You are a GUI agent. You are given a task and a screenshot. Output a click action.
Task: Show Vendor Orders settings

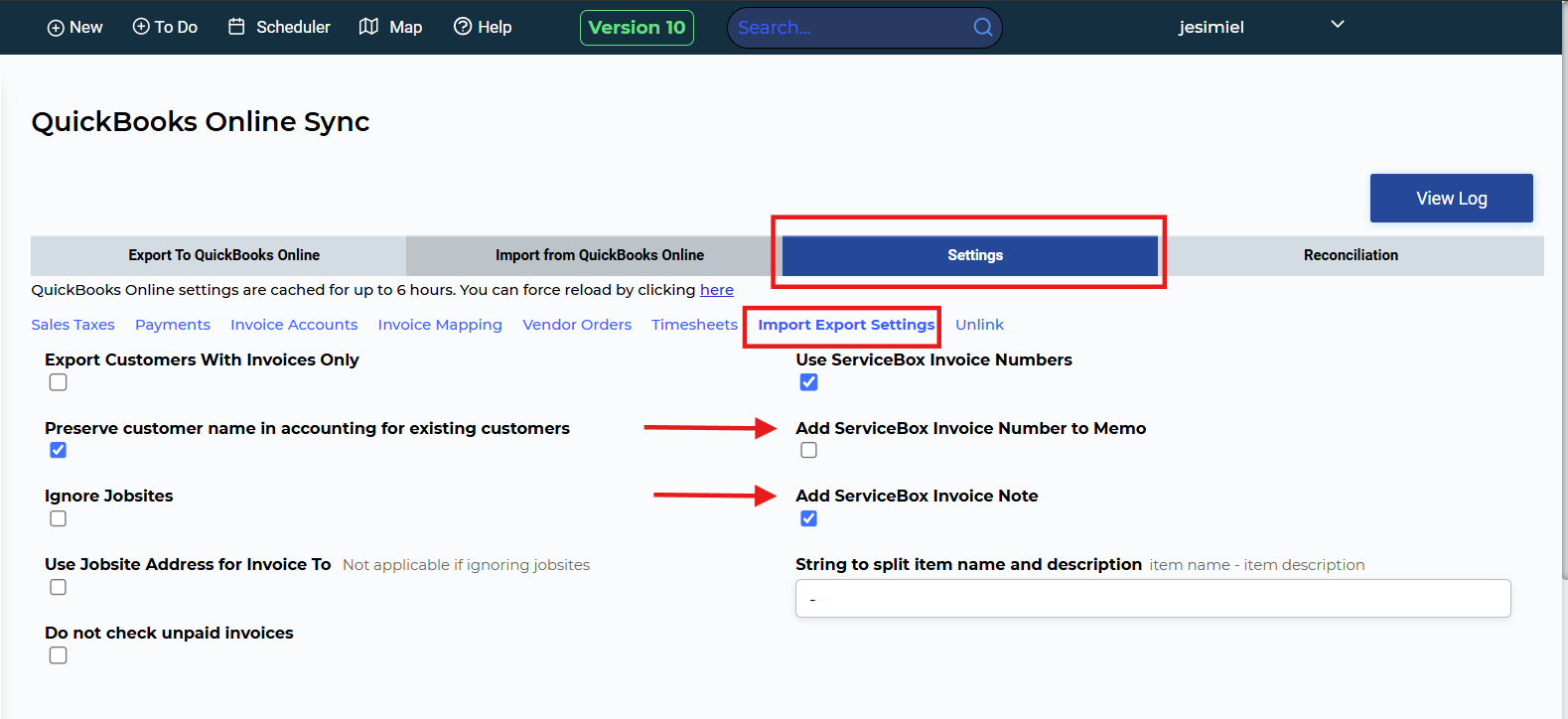click(x=577, y=325)
